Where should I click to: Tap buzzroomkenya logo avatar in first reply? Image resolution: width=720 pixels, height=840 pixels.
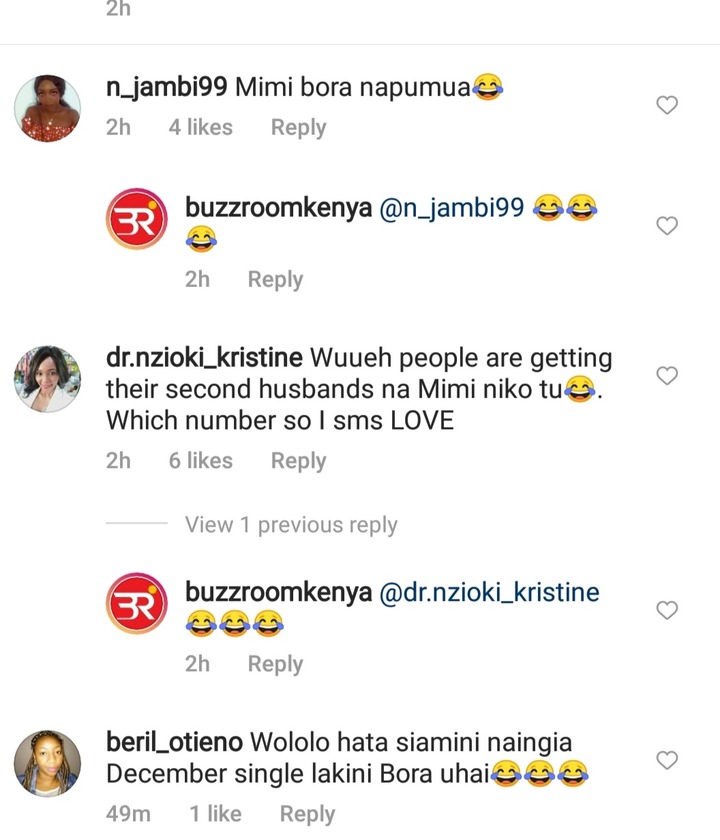tap(137, 219)
